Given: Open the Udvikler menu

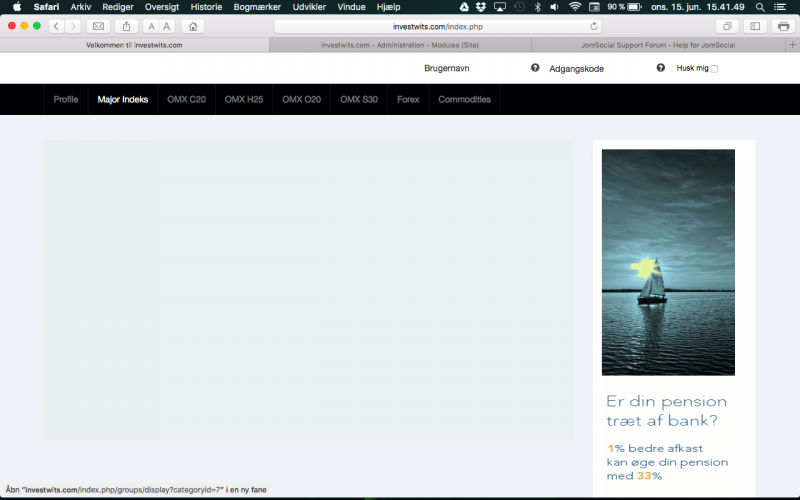Looking at the screenshot, I should pos(309,7).
